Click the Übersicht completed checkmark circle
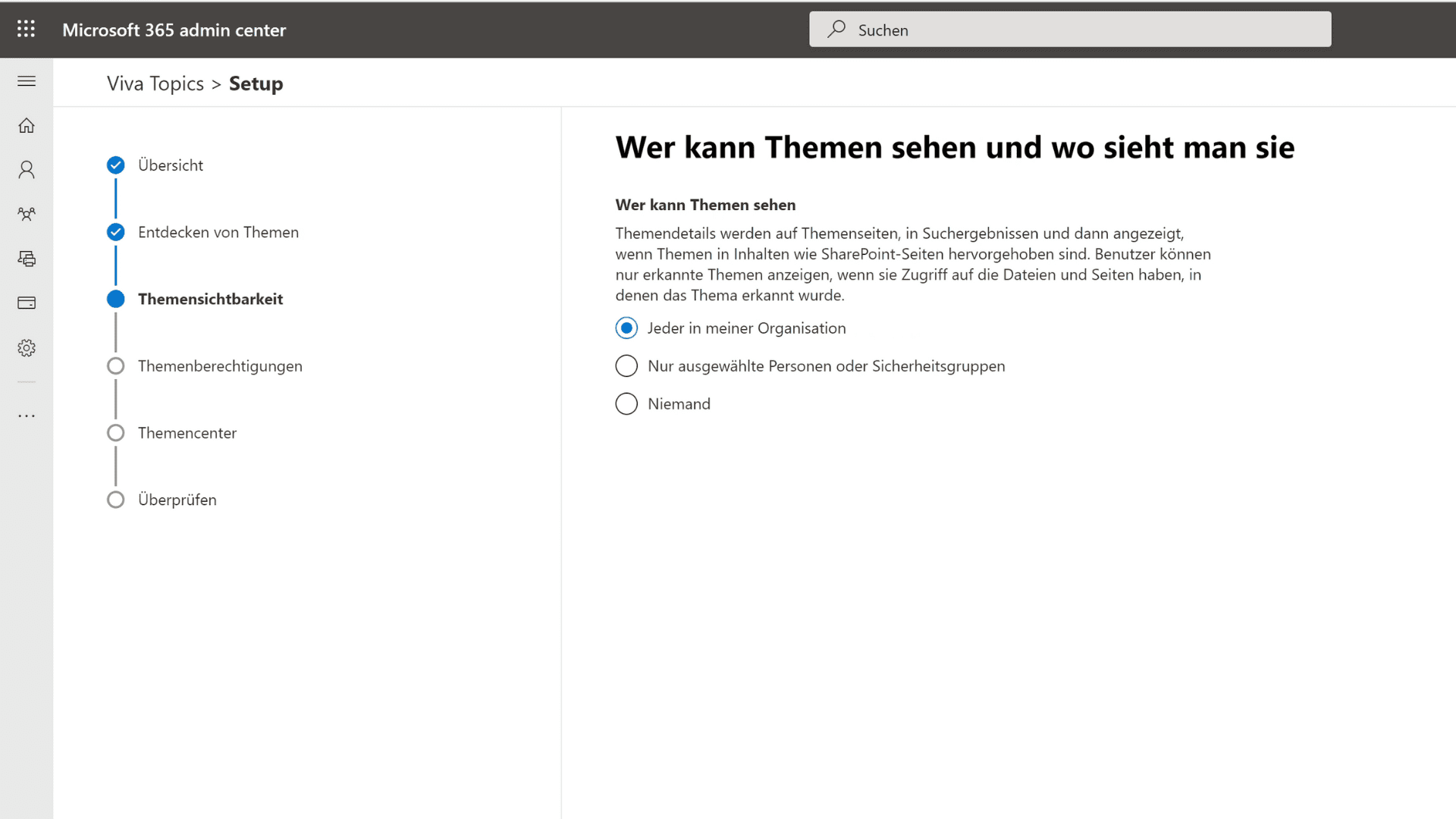Viewport: 1456px width, 819px height. point(116,165)
